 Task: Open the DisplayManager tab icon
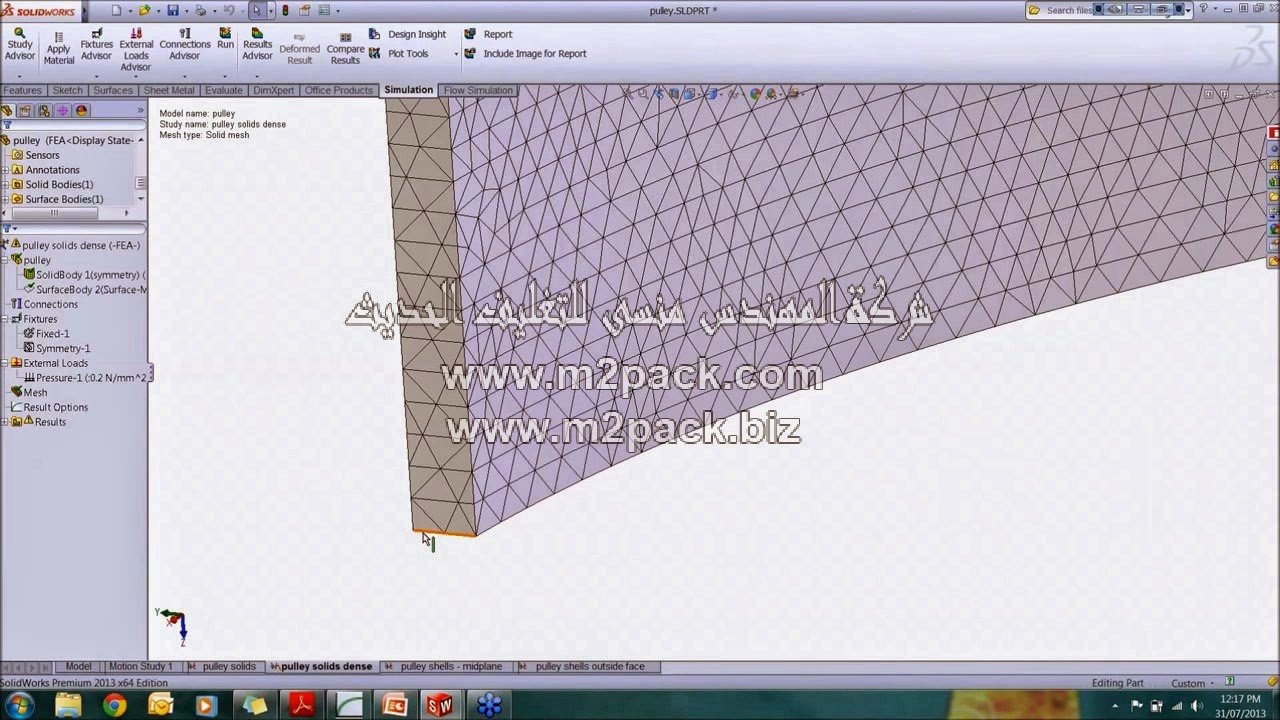click(x=82, y=111)
